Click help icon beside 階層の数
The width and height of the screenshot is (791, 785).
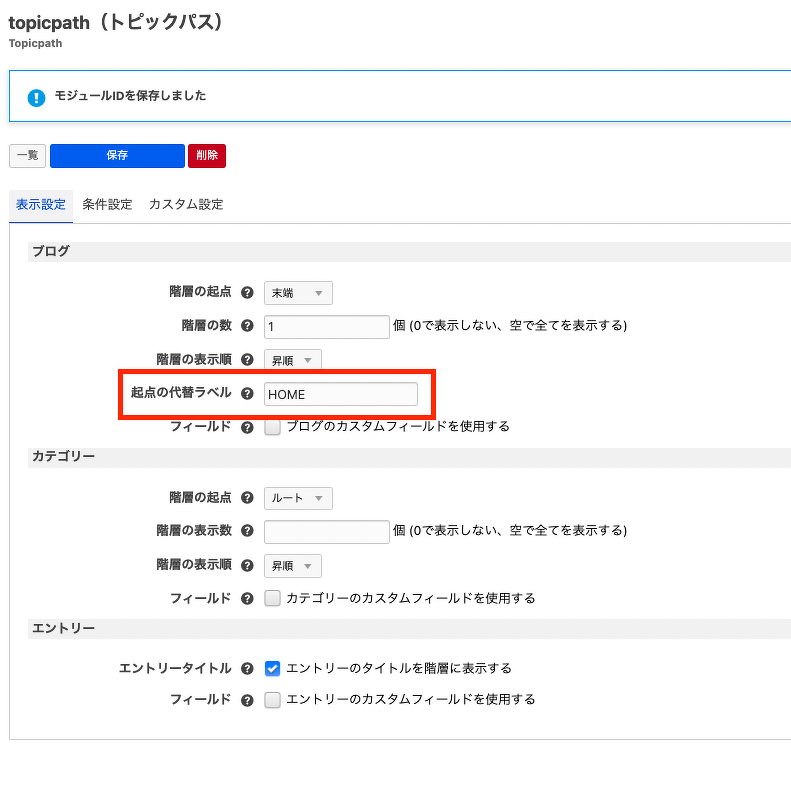click(247, 326)
